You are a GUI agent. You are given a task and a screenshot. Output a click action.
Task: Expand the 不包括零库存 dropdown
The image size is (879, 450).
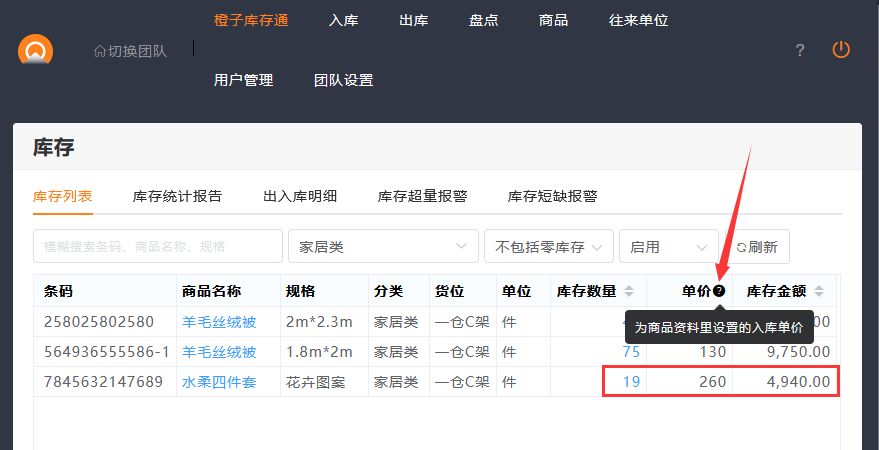click(x=548, y=246)
